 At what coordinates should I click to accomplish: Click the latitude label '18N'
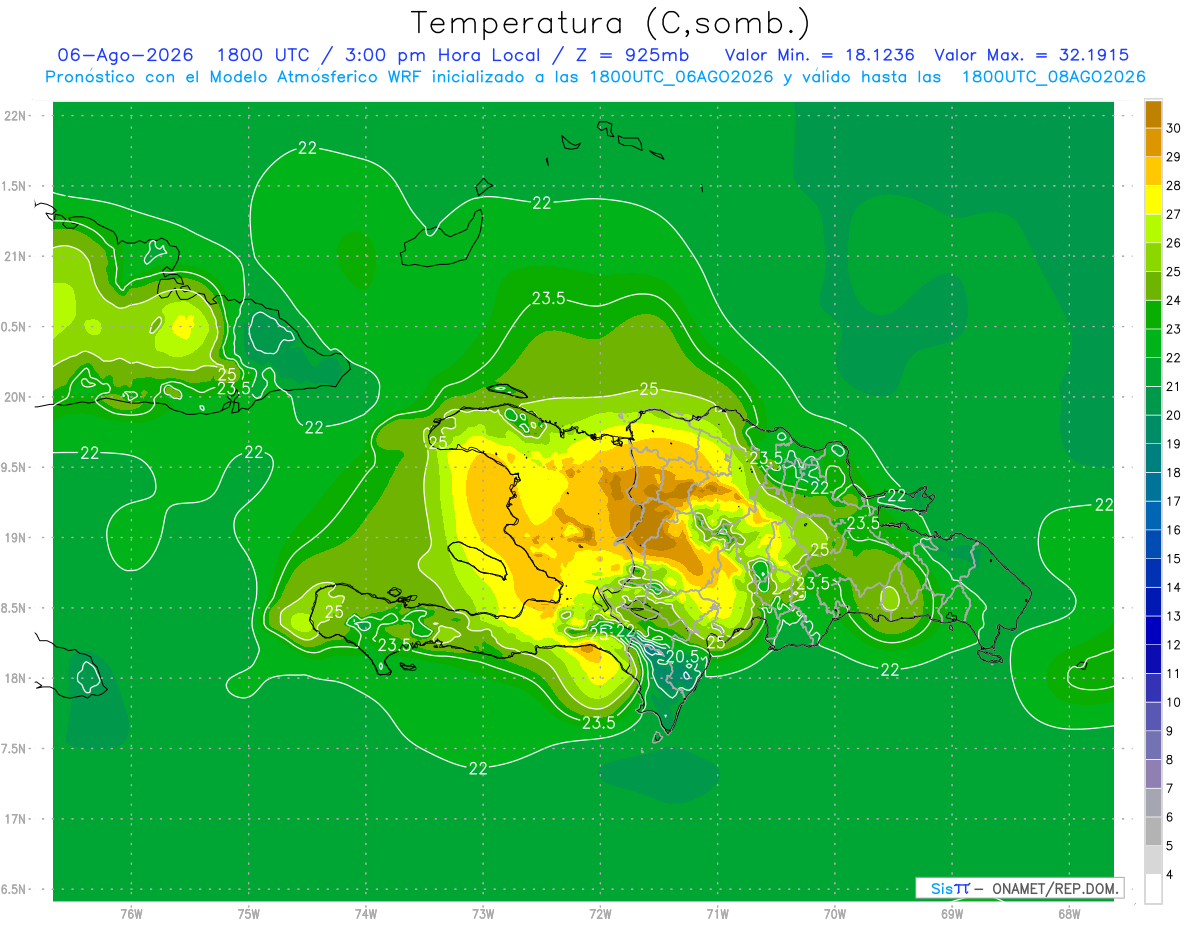[x=16, y=678]
